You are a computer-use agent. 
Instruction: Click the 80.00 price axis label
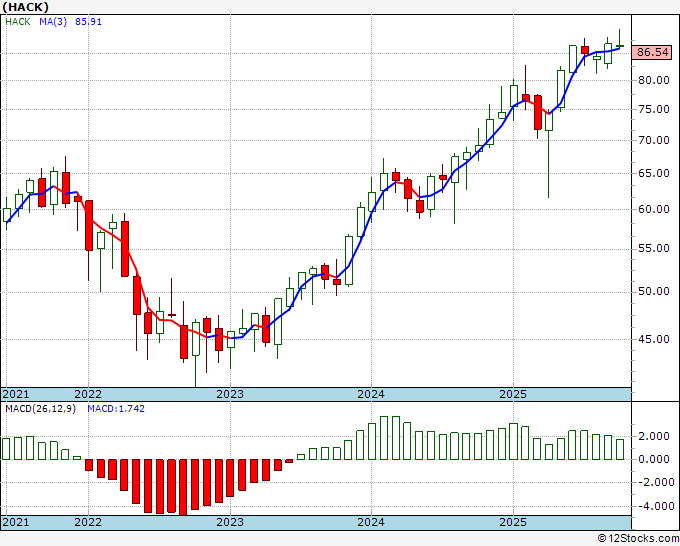click(x=654, y=80)
